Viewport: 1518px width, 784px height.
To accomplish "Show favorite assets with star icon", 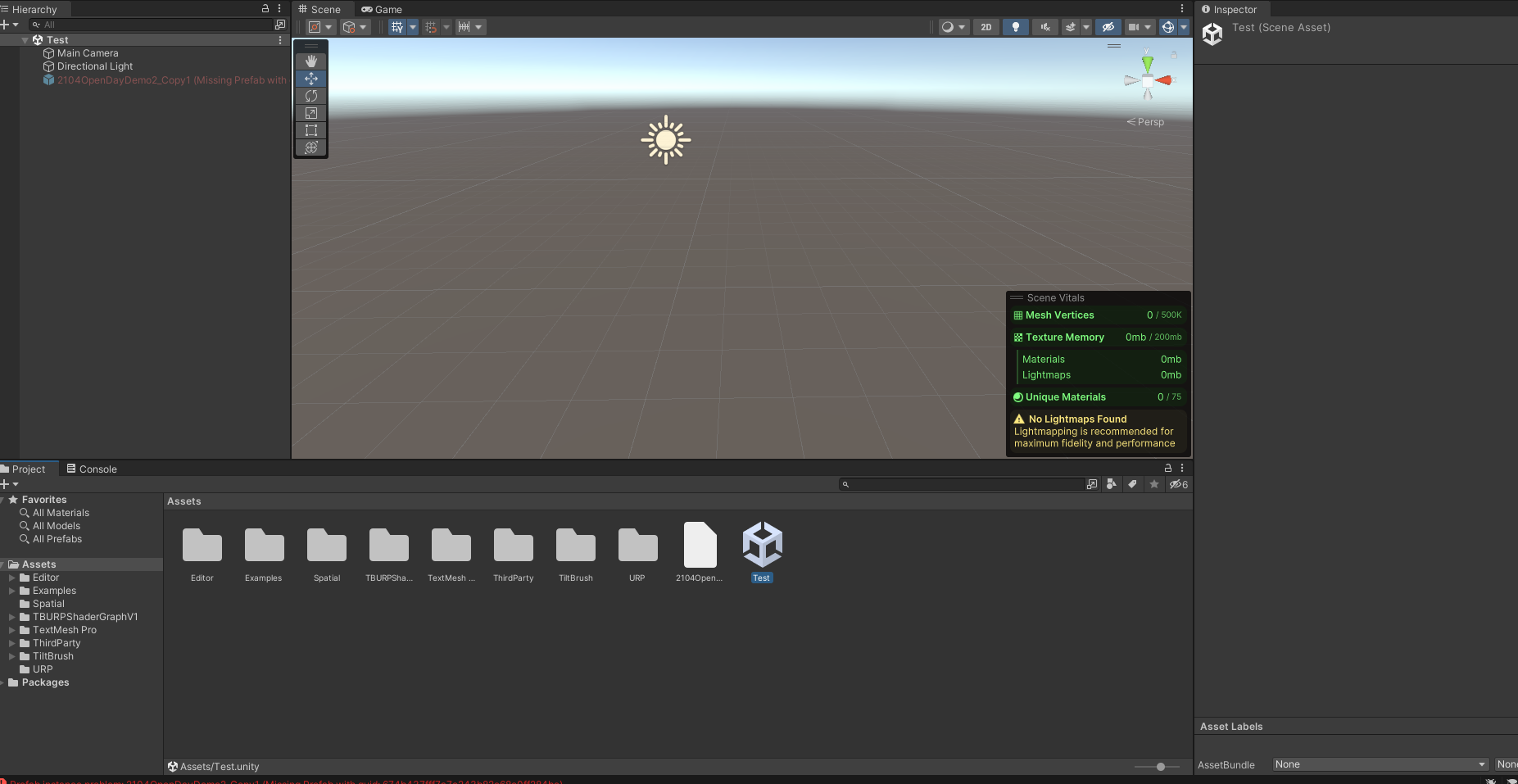I will point(1153,484).
